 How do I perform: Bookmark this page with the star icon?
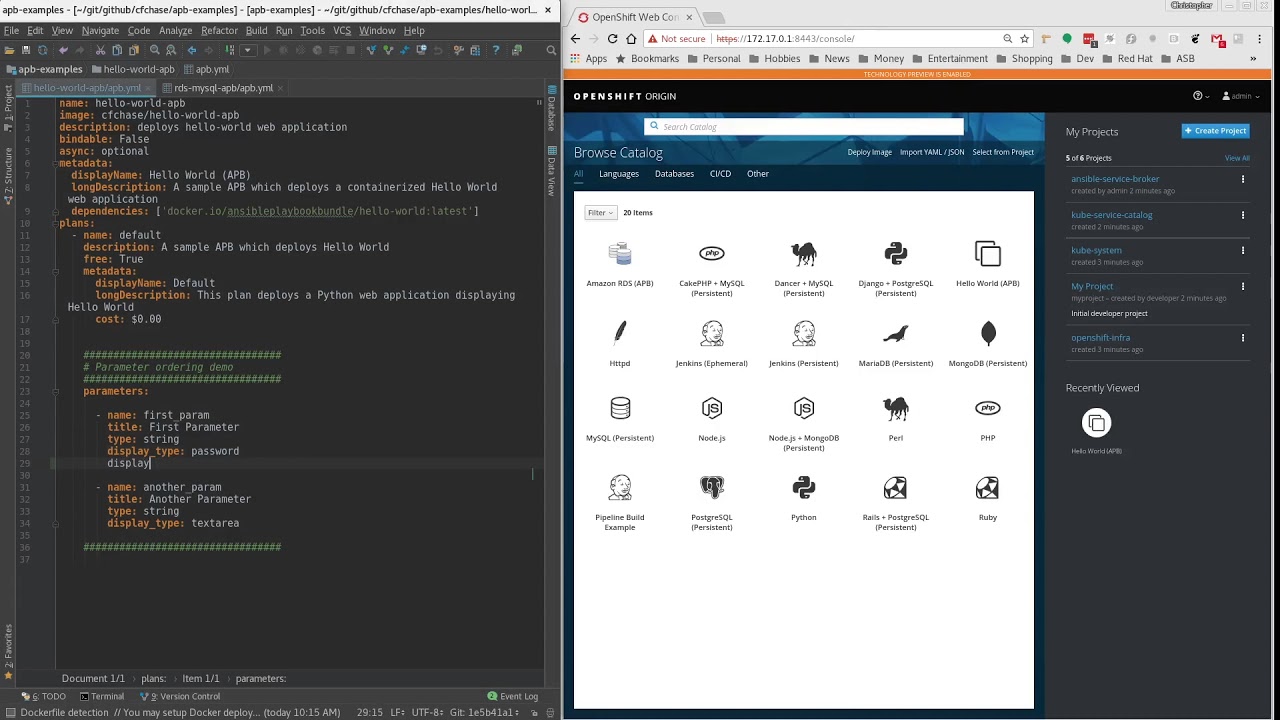tap(1025, 38)
